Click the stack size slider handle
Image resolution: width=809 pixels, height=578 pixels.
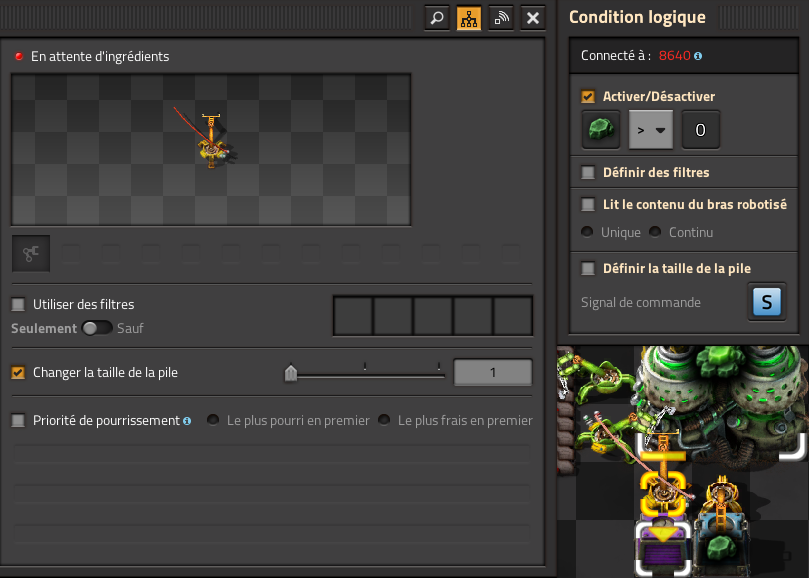[x=291, y=373]
